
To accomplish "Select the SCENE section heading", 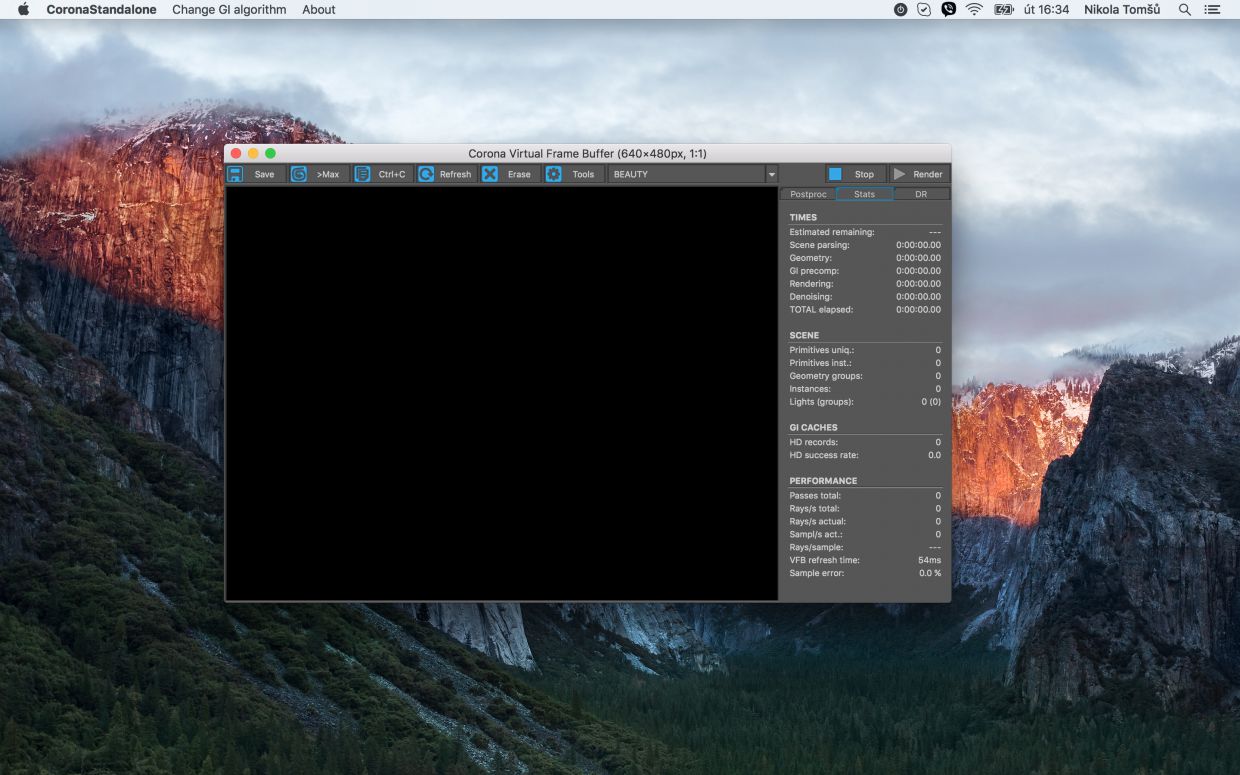I will pos(804,335).
